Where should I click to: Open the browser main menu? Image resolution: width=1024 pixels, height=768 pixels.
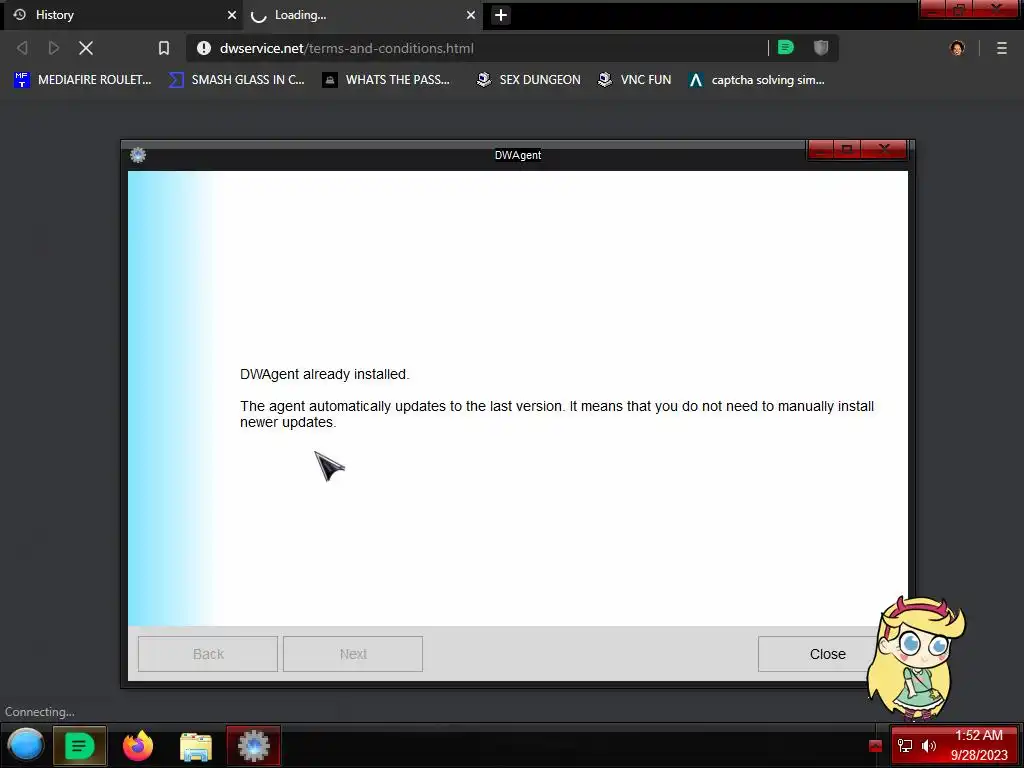(1002, 48)
